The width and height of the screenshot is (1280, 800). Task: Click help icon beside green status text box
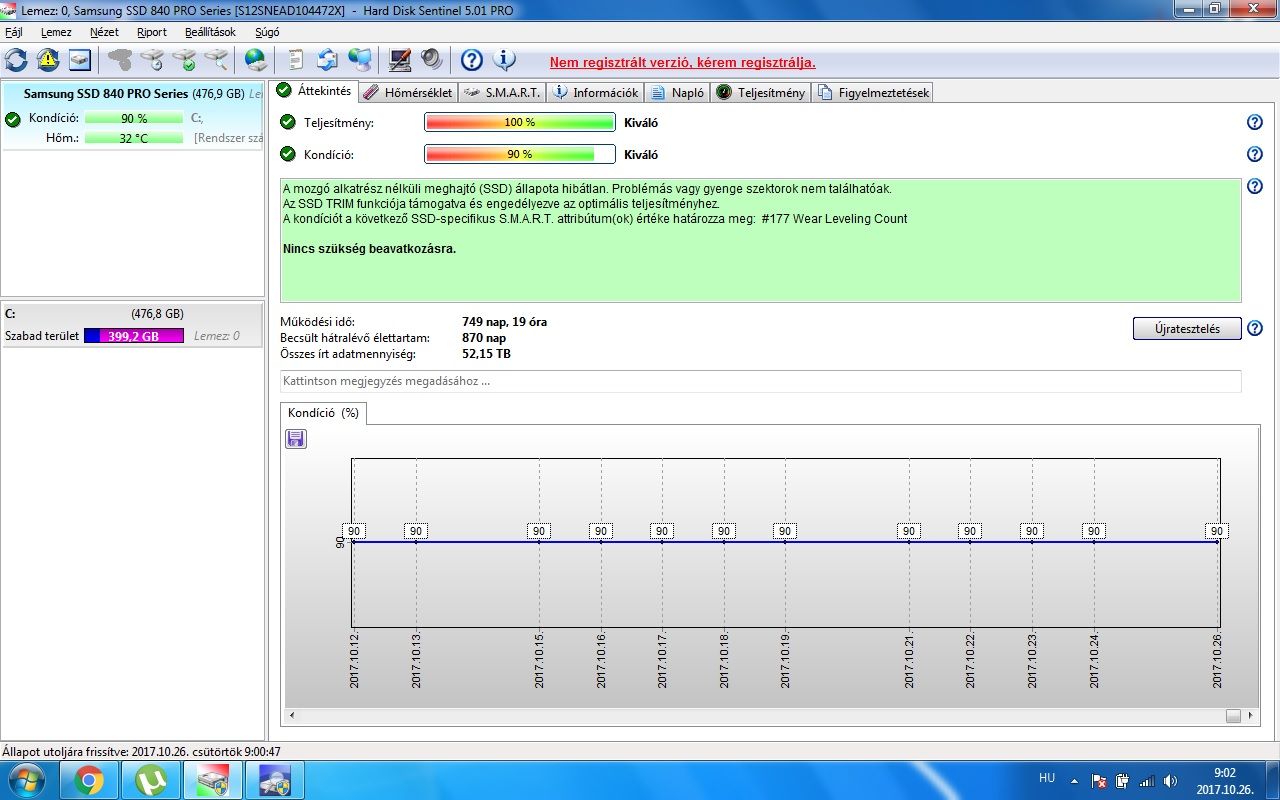[1255, 186]
